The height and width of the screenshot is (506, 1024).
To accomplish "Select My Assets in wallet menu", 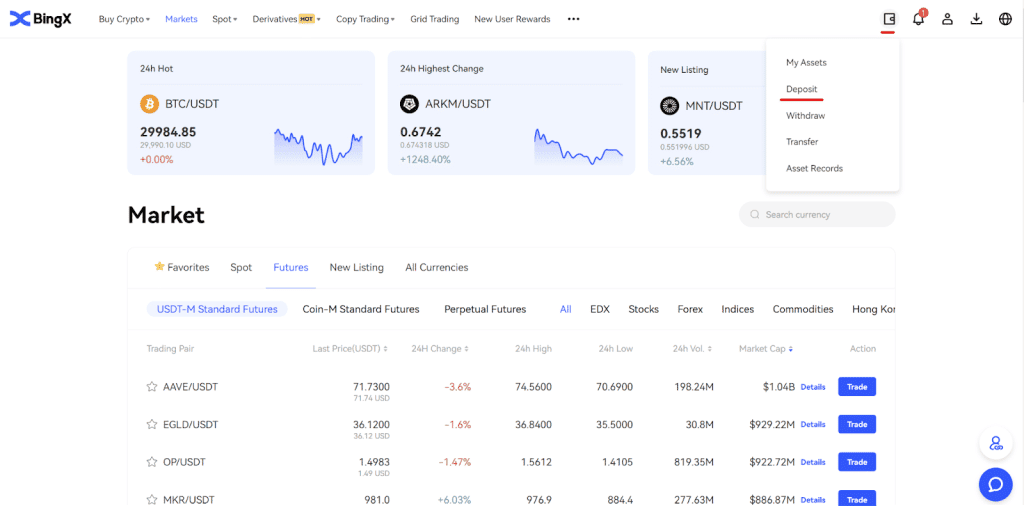I will pyautogui.click(x=806, y=63).
